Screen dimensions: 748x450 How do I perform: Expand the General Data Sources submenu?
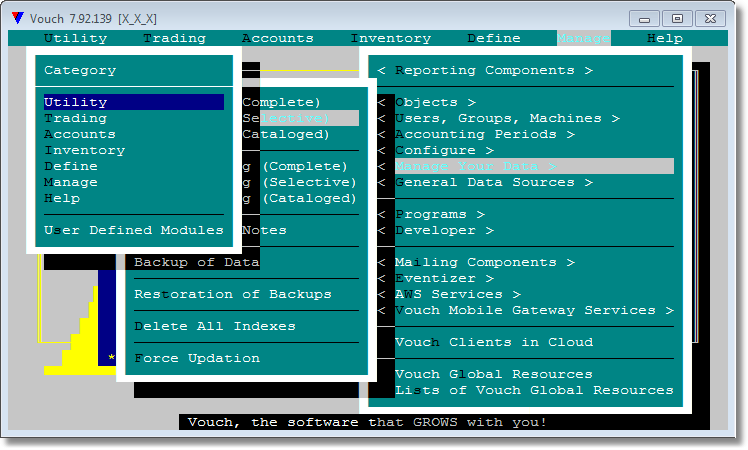(x=485, y=182)
